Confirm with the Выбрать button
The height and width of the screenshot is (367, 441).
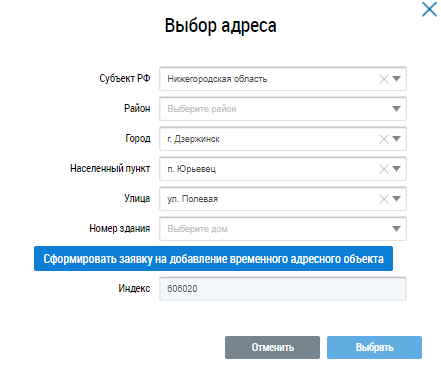click(374, 347)
